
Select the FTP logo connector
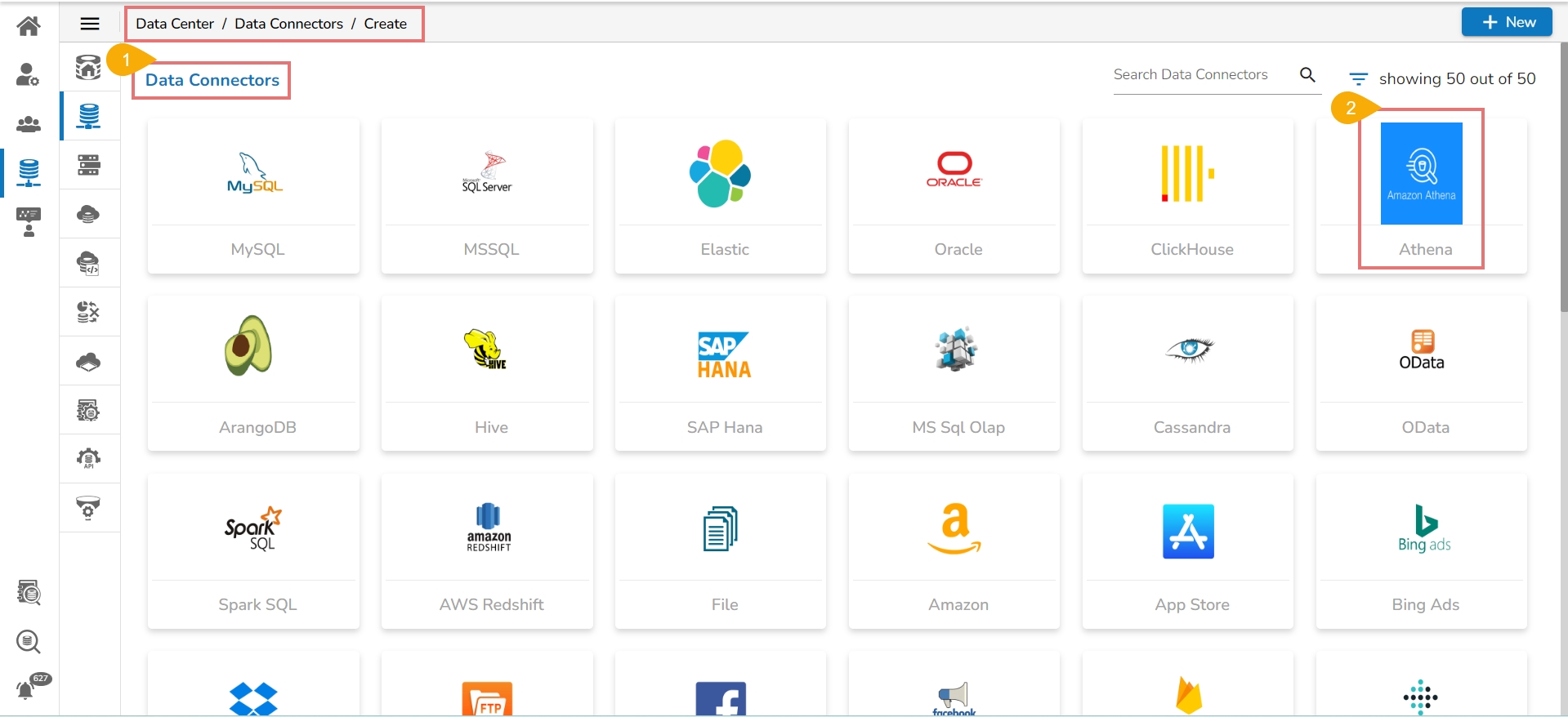[487, 684]
